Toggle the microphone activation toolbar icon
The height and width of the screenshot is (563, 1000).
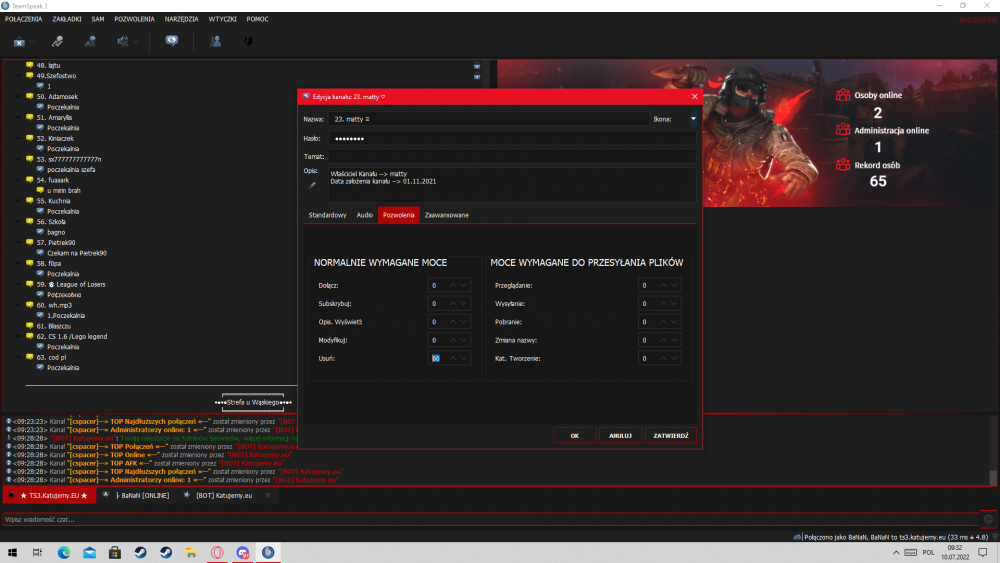57,41
